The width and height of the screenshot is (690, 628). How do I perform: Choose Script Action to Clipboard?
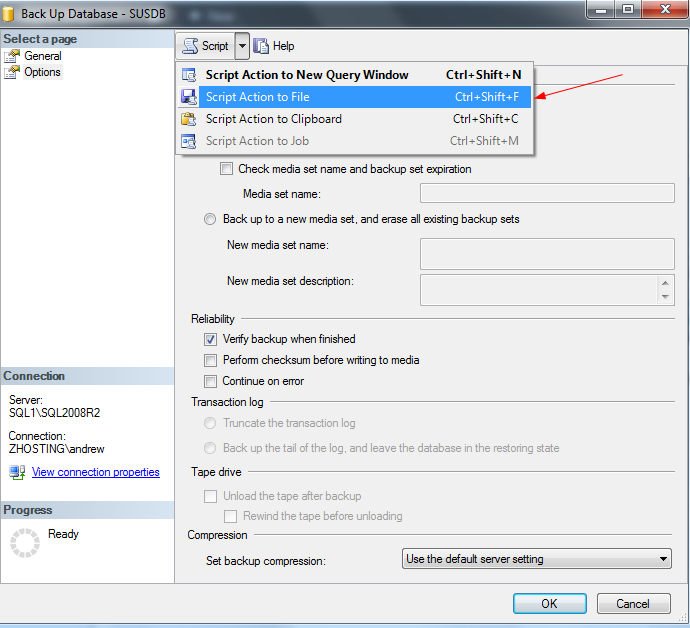(x=355, y=119)
